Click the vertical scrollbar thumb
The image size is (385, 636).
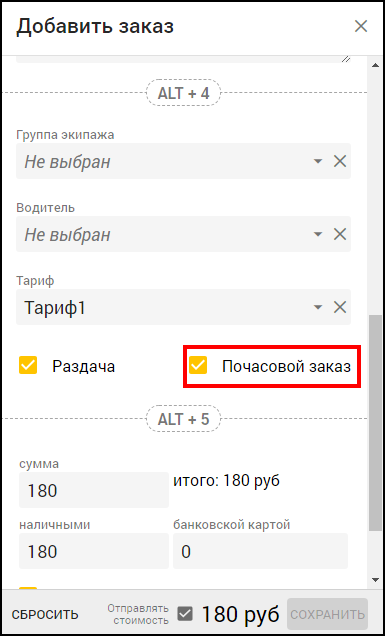375,422
